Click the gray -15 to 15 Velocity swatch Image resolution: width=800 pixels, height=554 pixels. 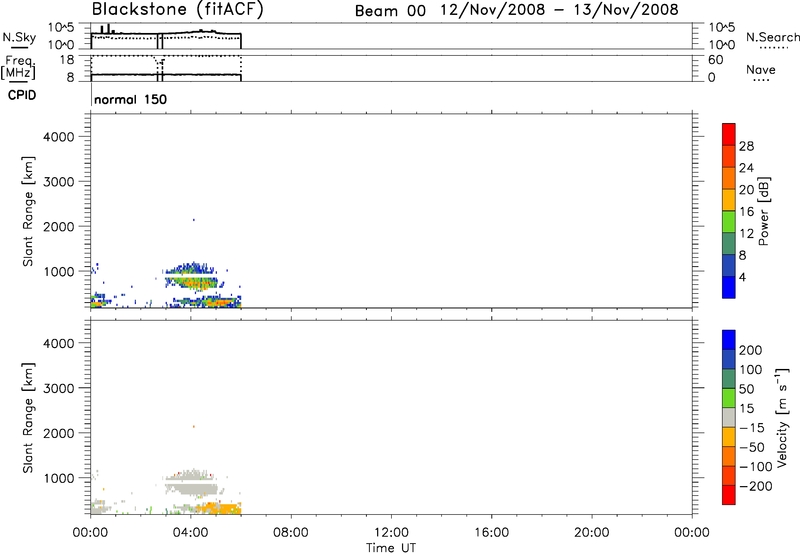pyautogui.click(x=729, y=417)
